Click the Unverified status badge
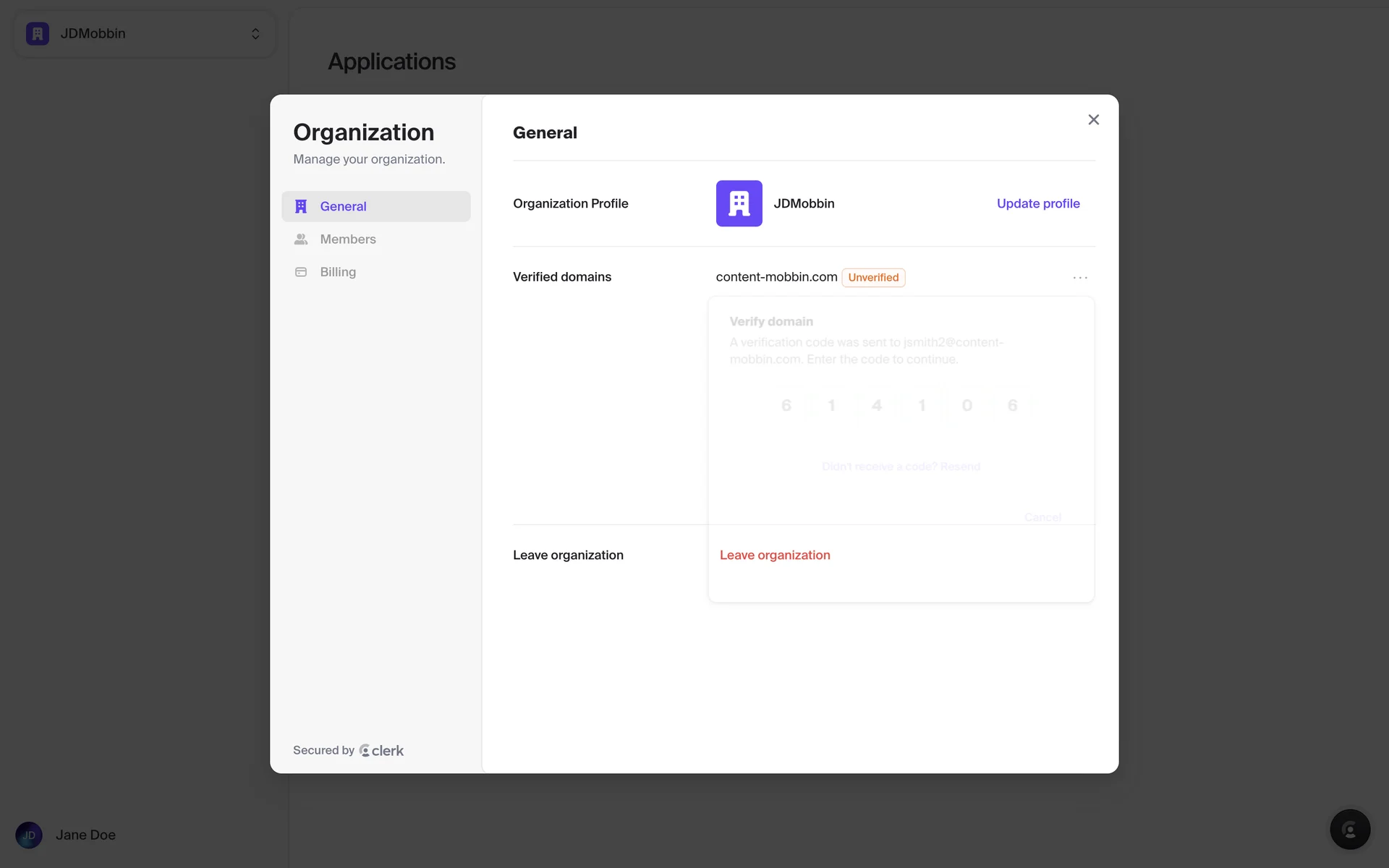 click(873, 278)
